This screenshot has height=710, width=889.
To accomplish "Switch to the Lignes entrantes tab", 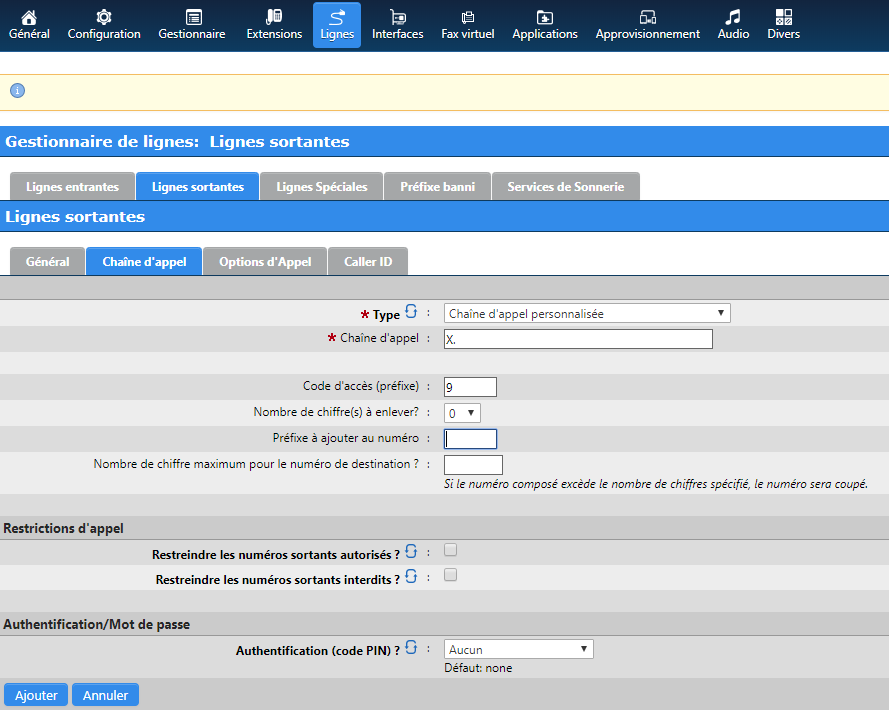I will 72,187.
